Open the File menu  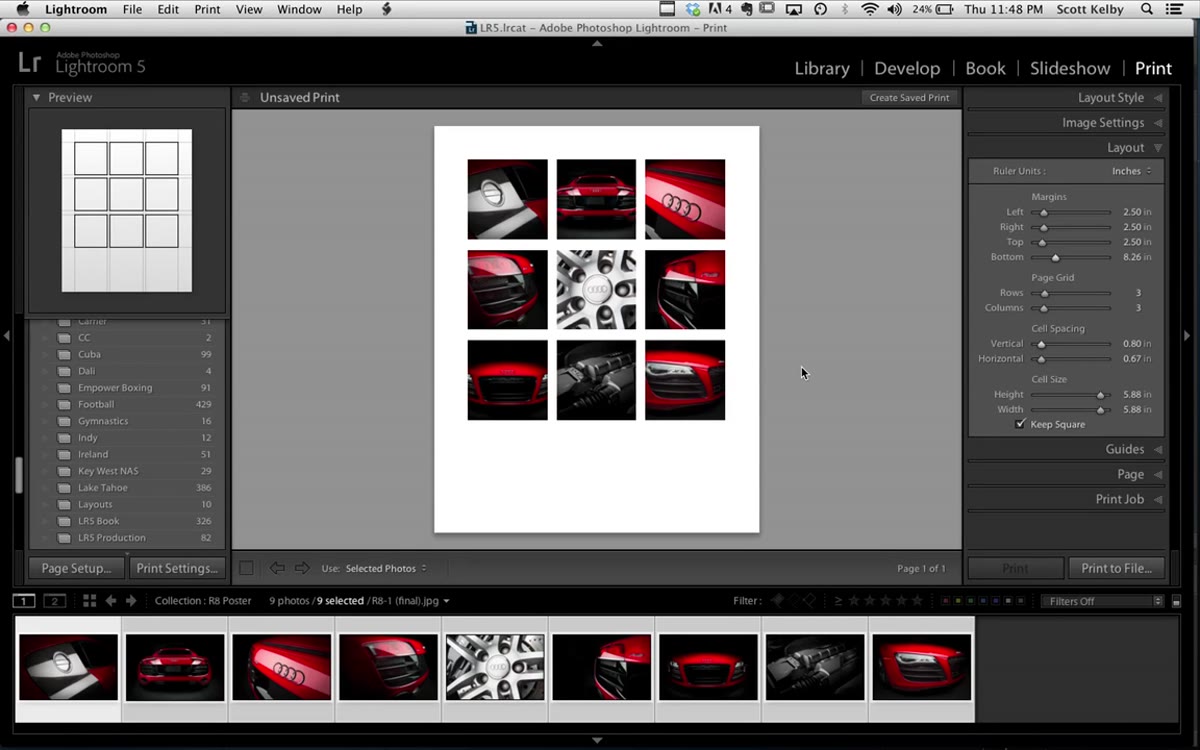click(132, 9)
